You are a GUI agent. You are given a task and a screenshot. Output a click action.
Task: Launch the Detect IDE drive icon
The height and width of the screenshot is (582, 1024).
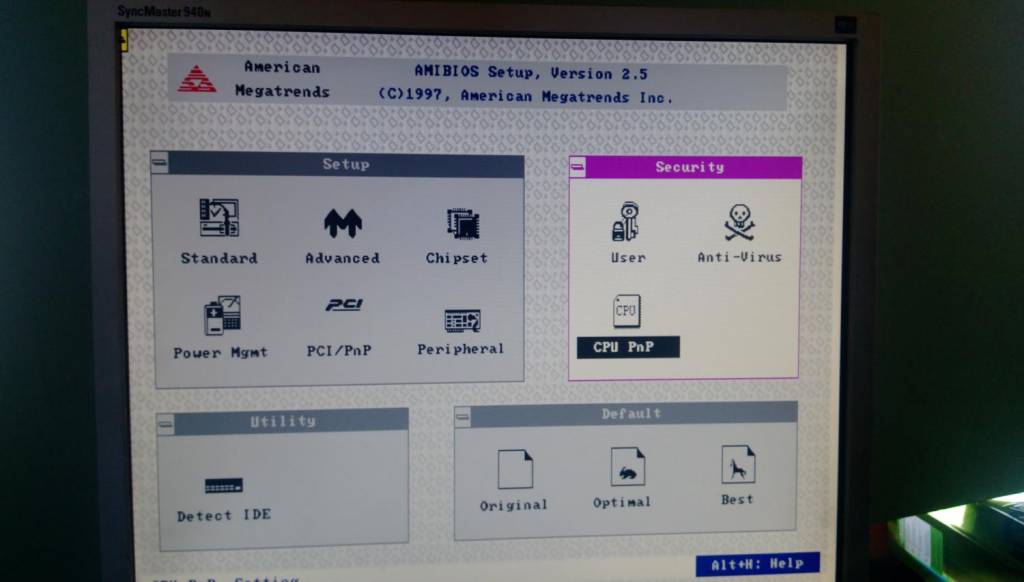[223, 485]
